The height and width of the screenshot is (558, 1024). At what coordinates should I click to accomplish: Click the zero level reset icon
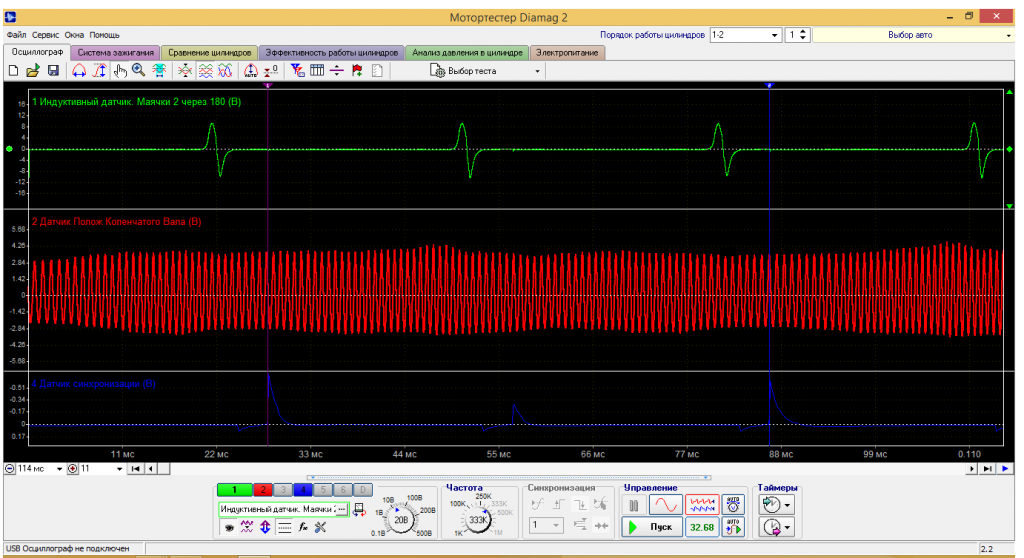click(270, 71)
